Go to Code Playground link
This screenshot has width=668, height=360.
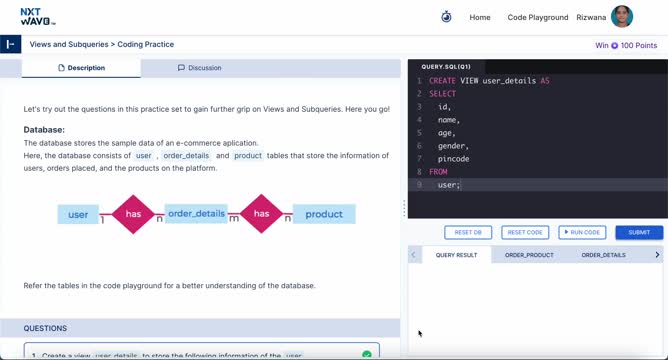tap(538, 17)
